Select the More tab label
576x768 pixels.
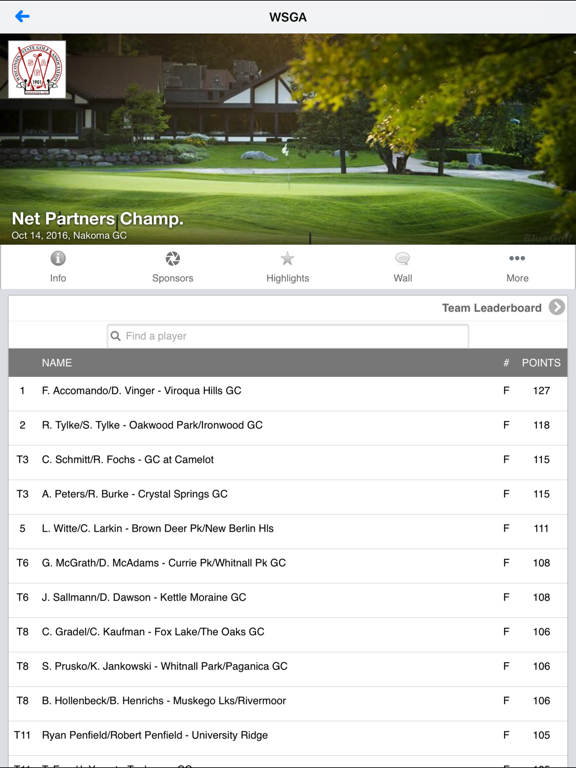517,278
